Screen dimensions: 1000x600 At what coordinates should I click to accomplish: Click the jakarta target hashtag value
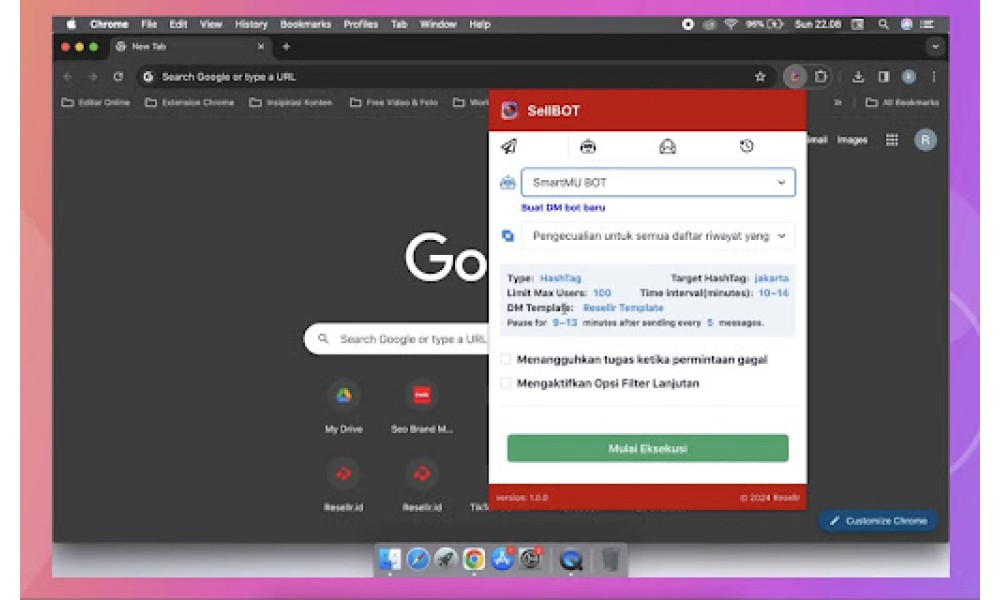tap(772, 278)
